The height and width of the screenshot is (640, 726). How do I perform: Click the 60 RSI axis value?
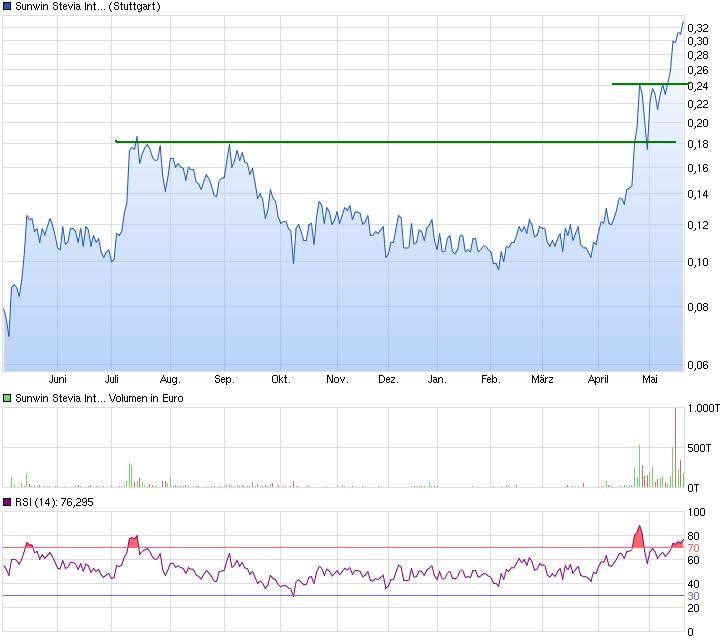(x=693, y=560)
